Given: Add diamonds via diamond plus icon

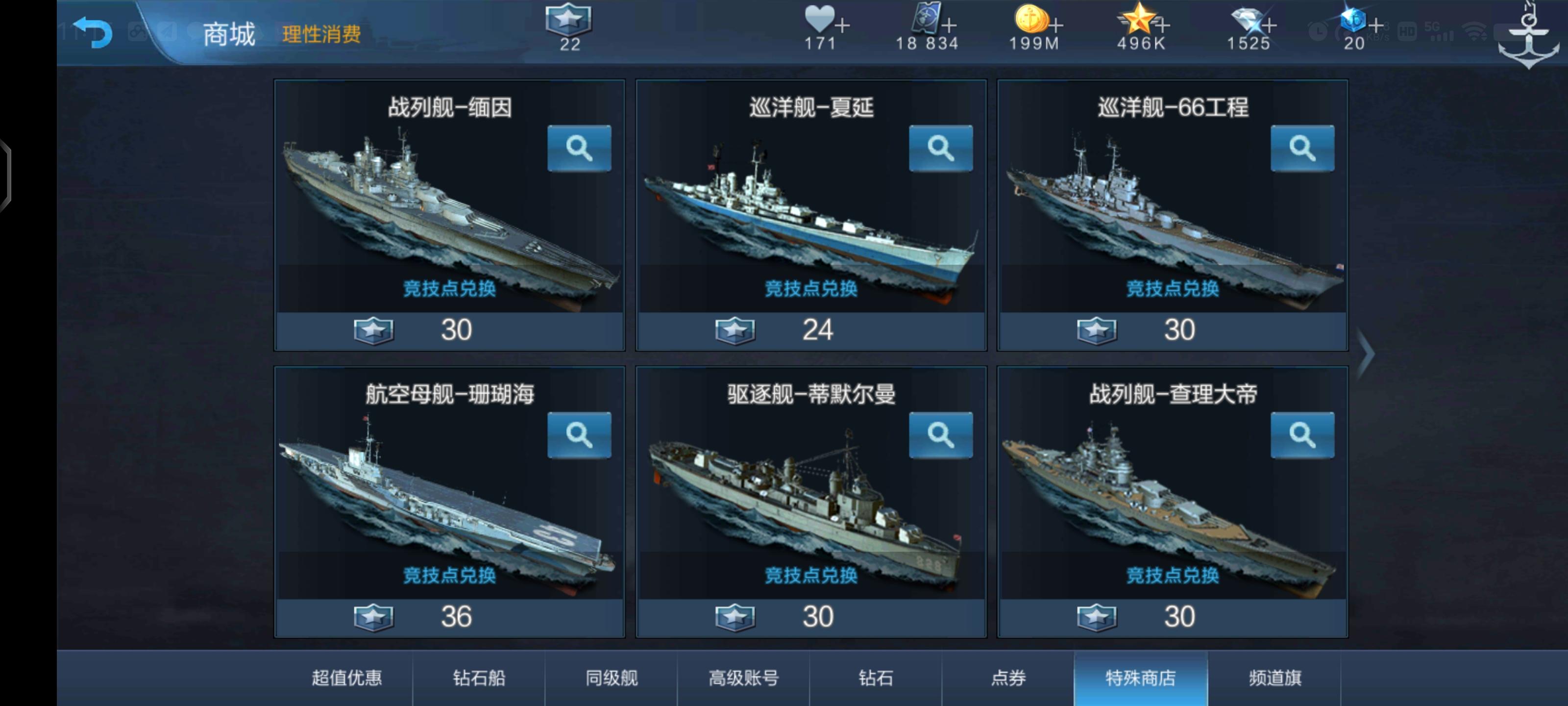Looking at the screenshot, I should [1269, 25].
